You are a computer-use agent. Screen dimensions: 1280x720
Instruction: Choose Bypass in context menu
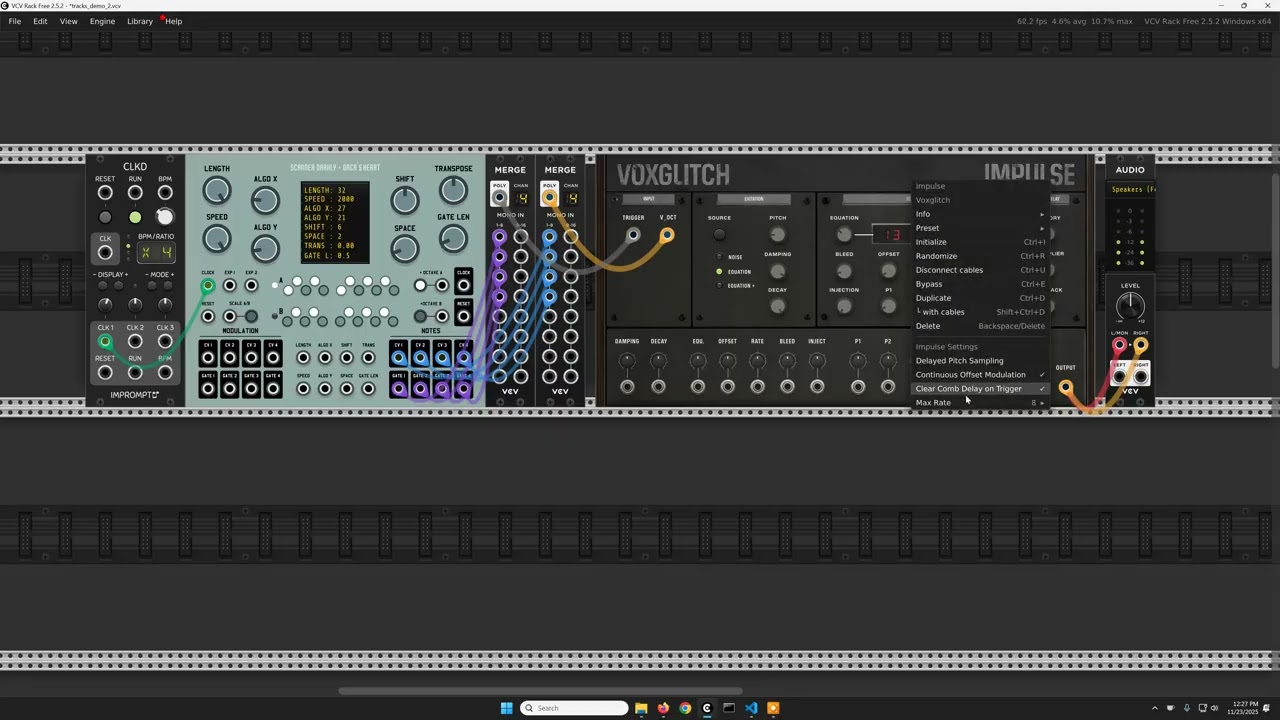980,284
